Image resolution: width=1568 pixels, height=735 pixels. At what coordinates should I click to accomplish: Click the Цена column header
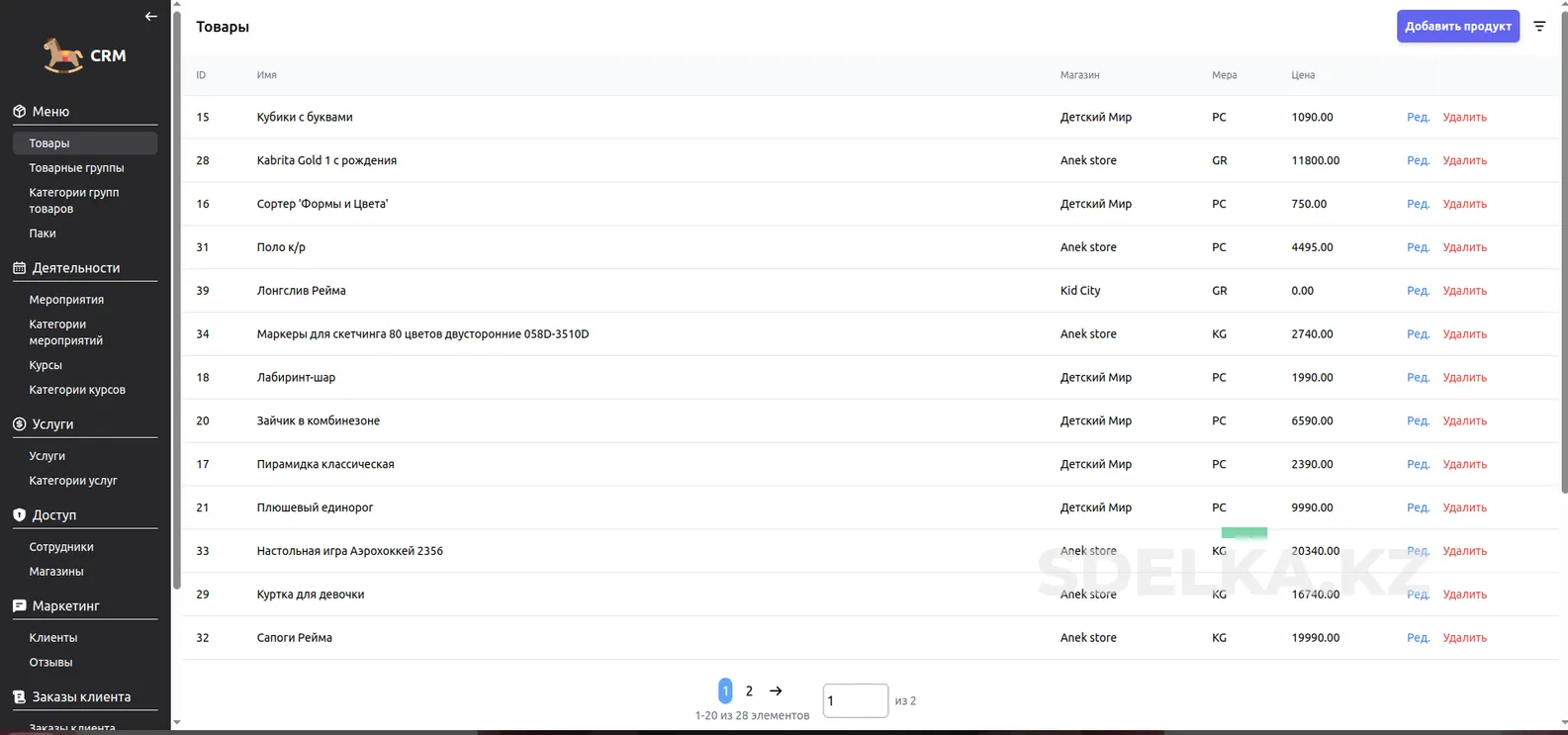(1303, 75)
